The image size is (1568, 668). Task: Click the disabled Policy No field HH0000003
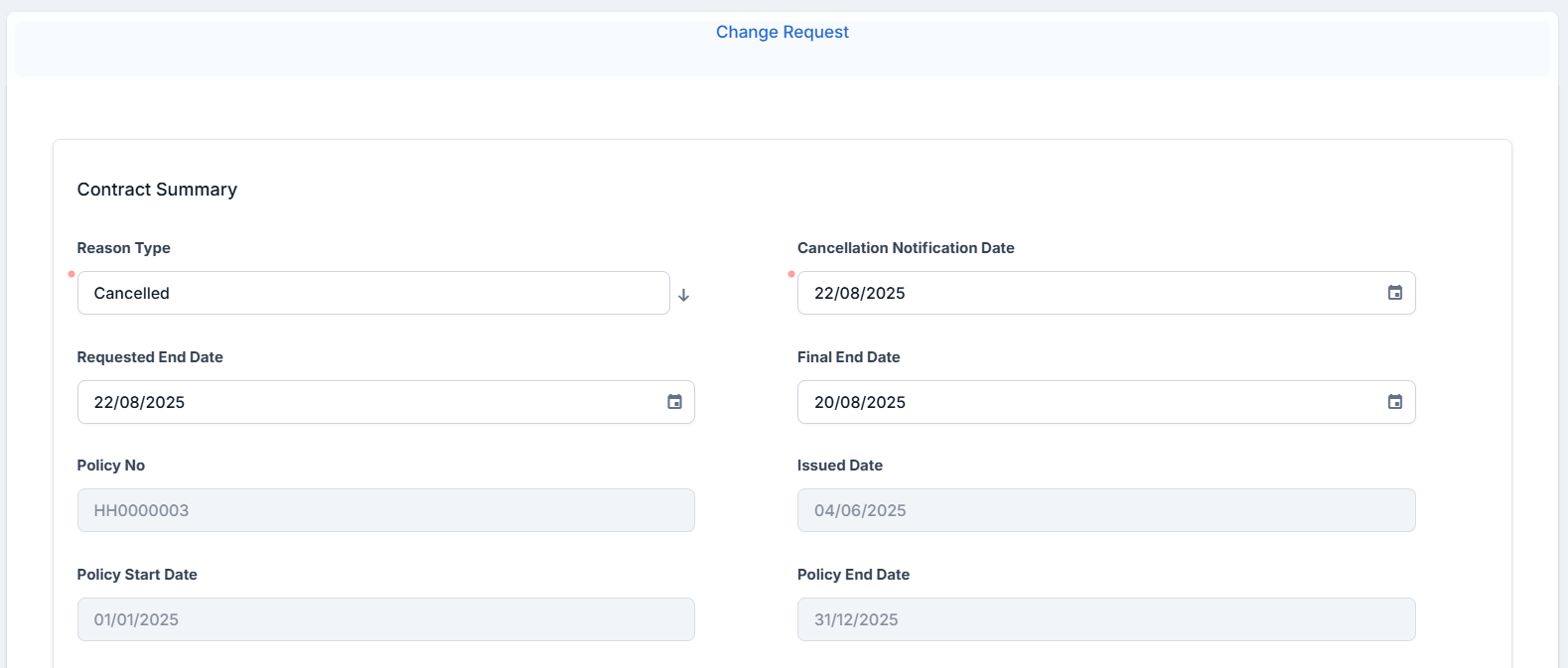point(385,510)
